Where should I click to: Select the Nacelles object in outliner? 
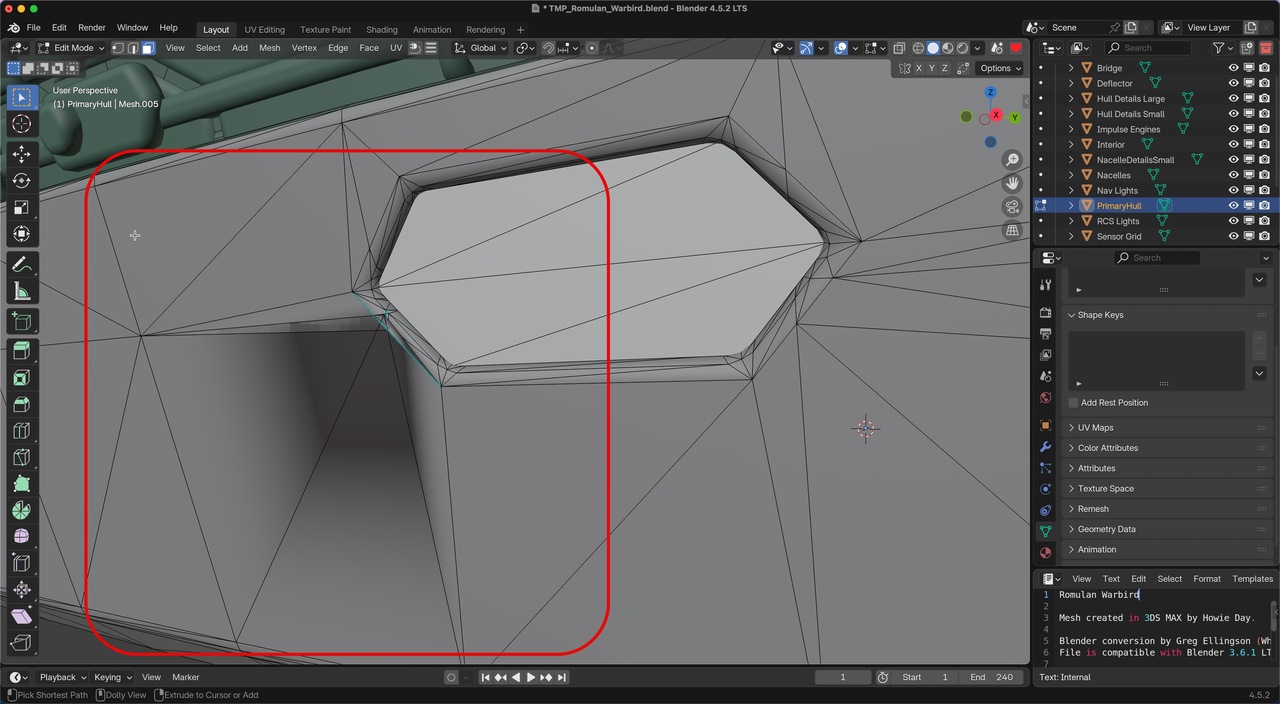click(x=1113, y=176)
